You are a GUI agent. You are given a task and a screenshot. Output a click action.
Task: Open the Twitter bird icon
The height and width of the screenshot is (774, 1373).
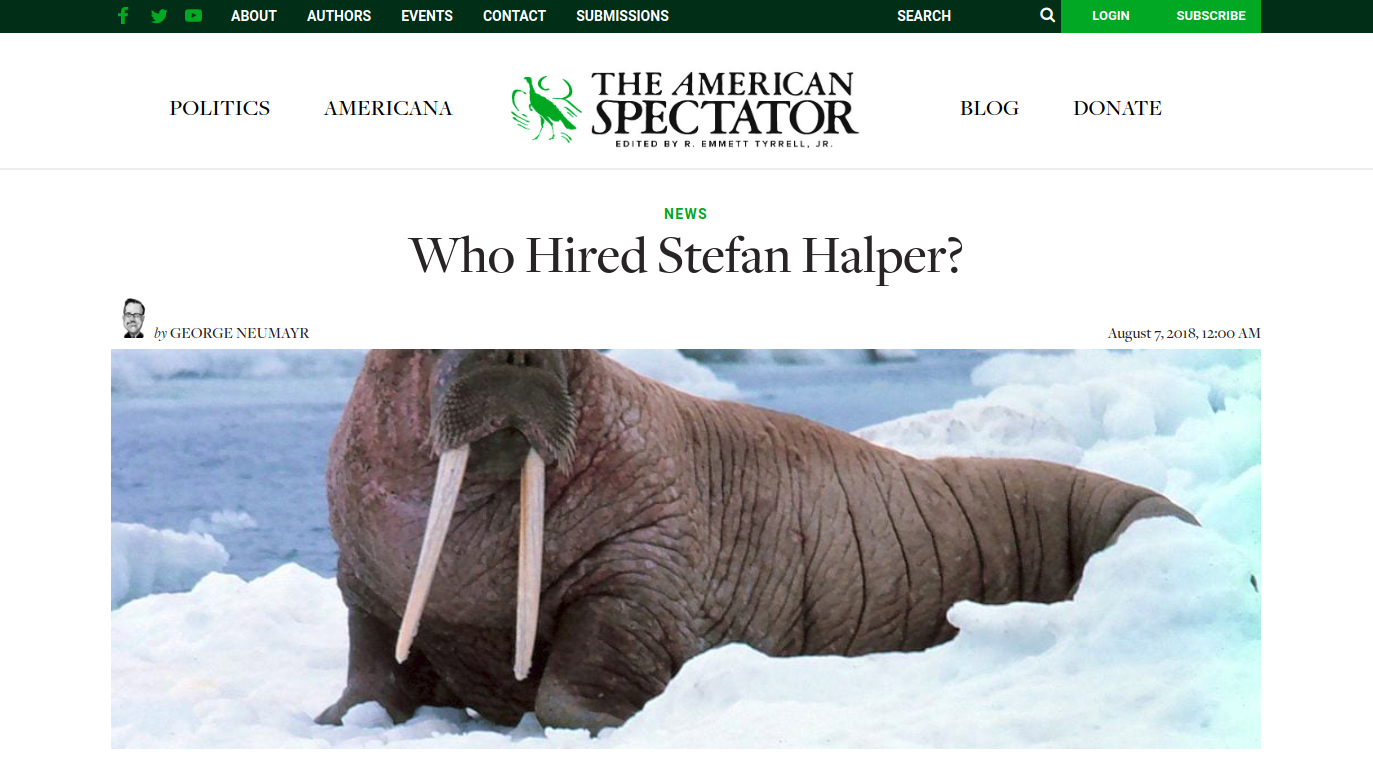click(158, 16)
